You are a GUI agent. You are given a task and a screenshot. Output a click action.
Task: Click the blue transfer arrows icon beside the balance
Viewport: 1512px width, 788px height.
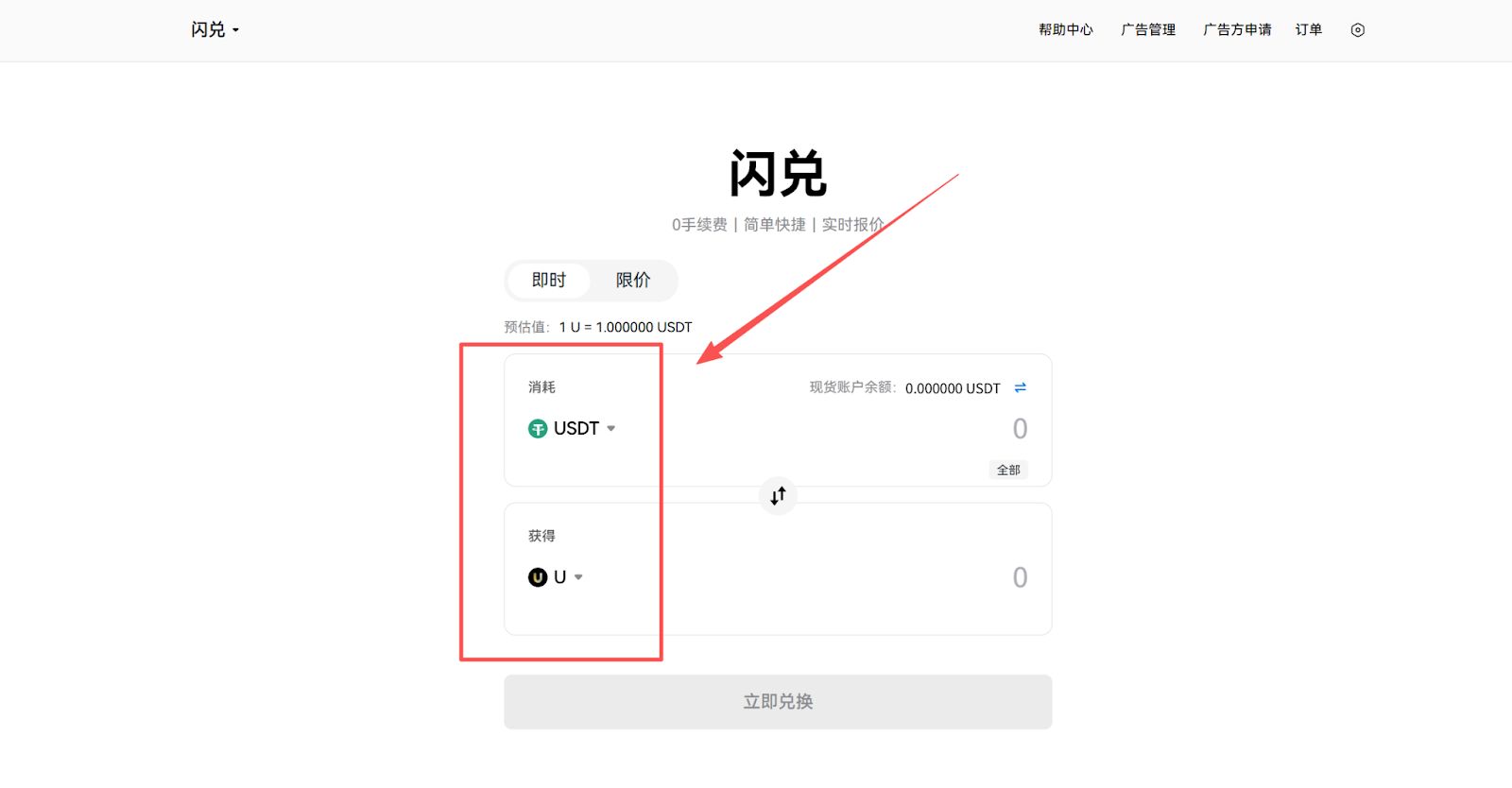(x=1020, y=388)
